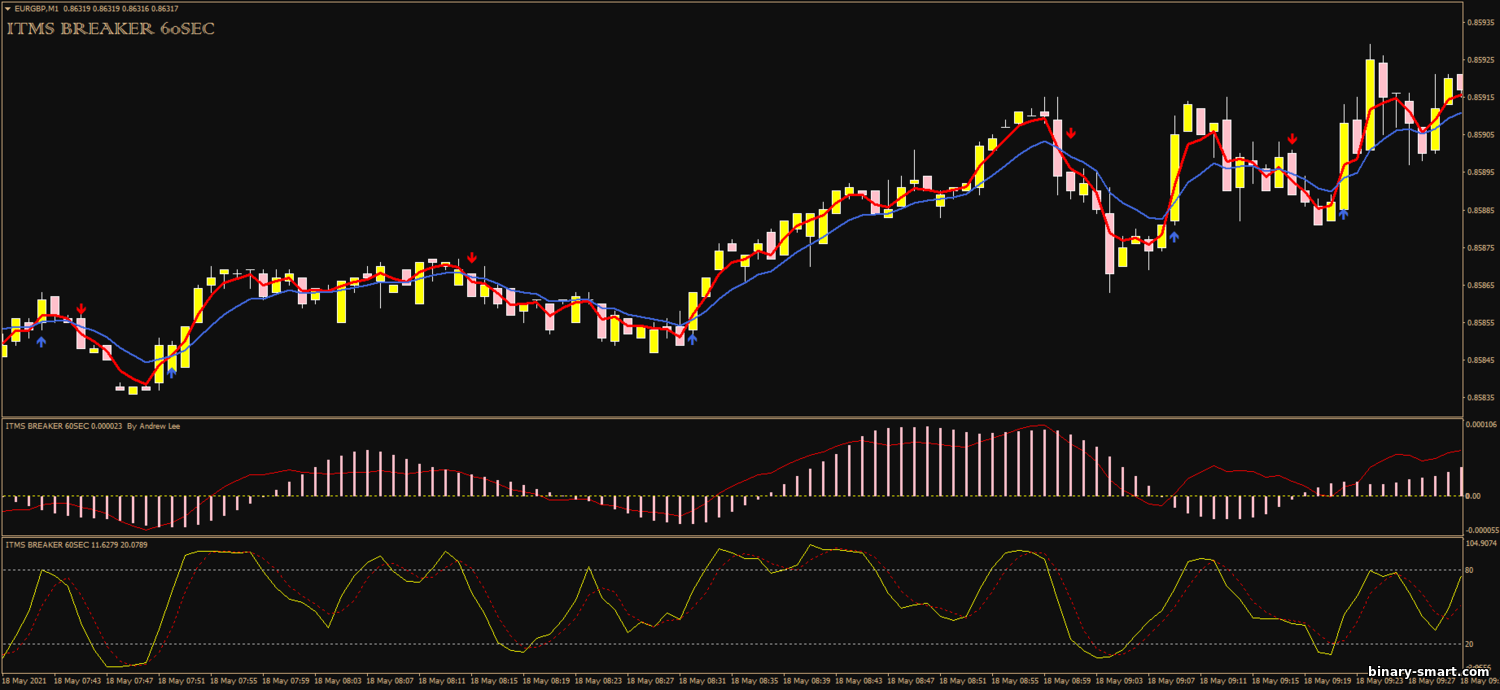Click price level 0.85925 on the axis
Screen dimensions: 1500x690
point(1479,60)
